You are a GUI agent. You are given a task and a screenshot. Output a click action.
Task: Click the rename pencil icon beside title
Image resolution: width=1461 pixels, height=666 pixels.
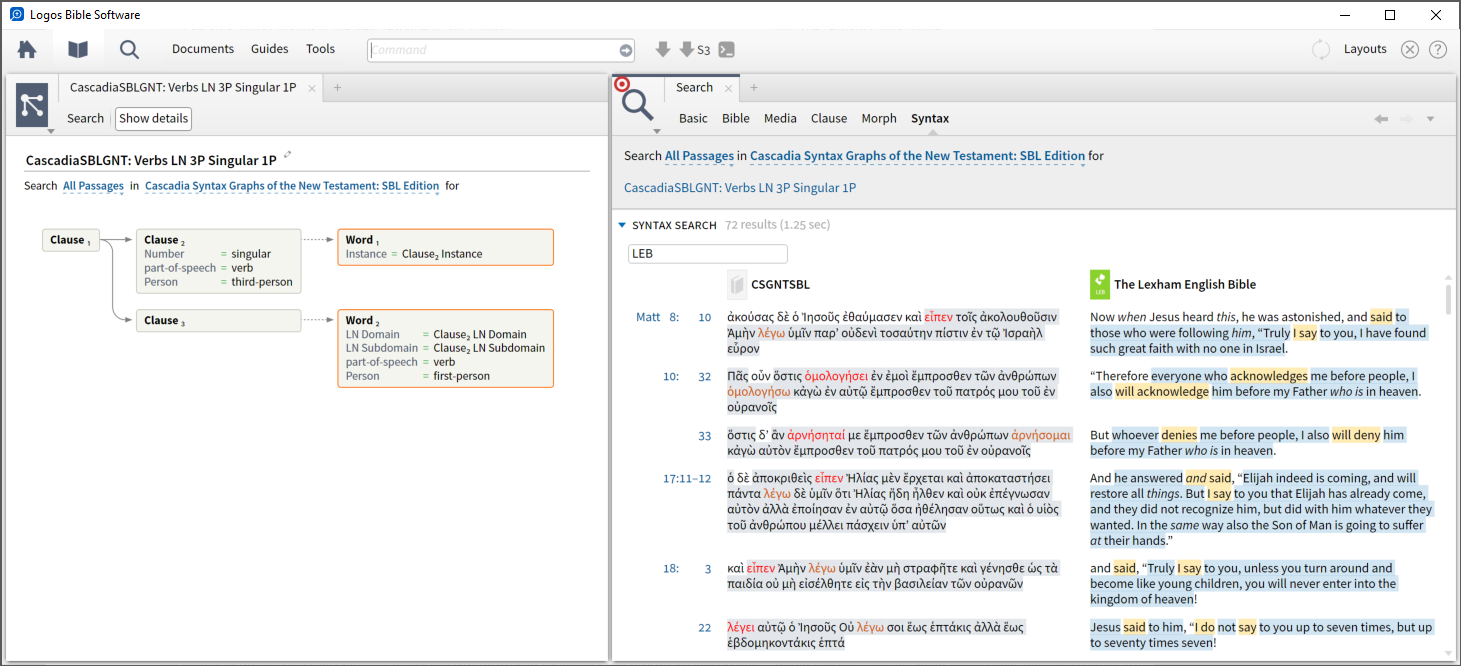pos(288,155)
